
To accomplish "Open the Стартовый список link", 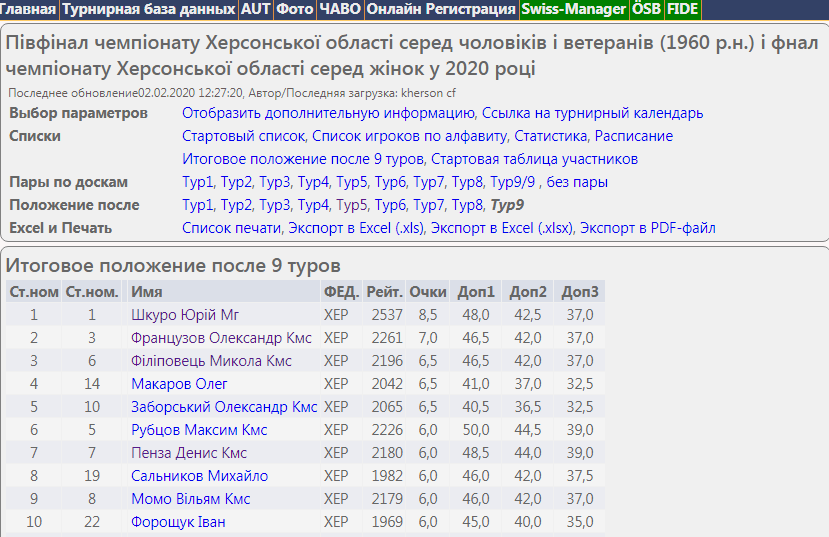I will (x=244, y=136).
